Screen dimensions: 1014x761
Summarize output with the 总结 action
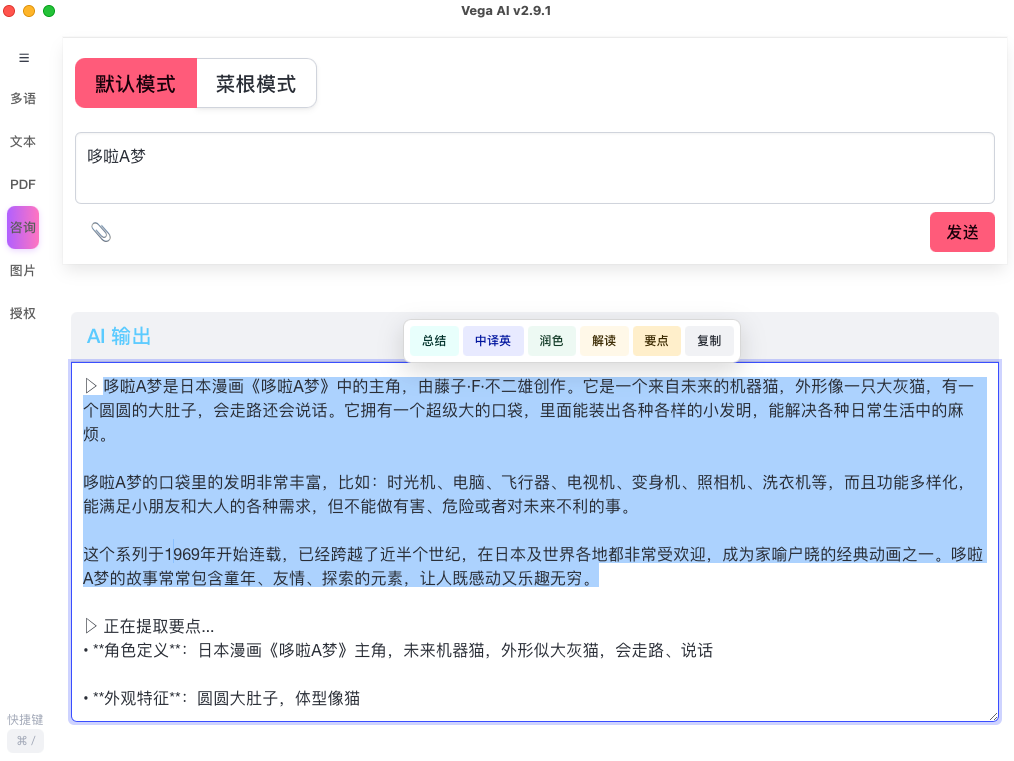click(x=434, y=340)
